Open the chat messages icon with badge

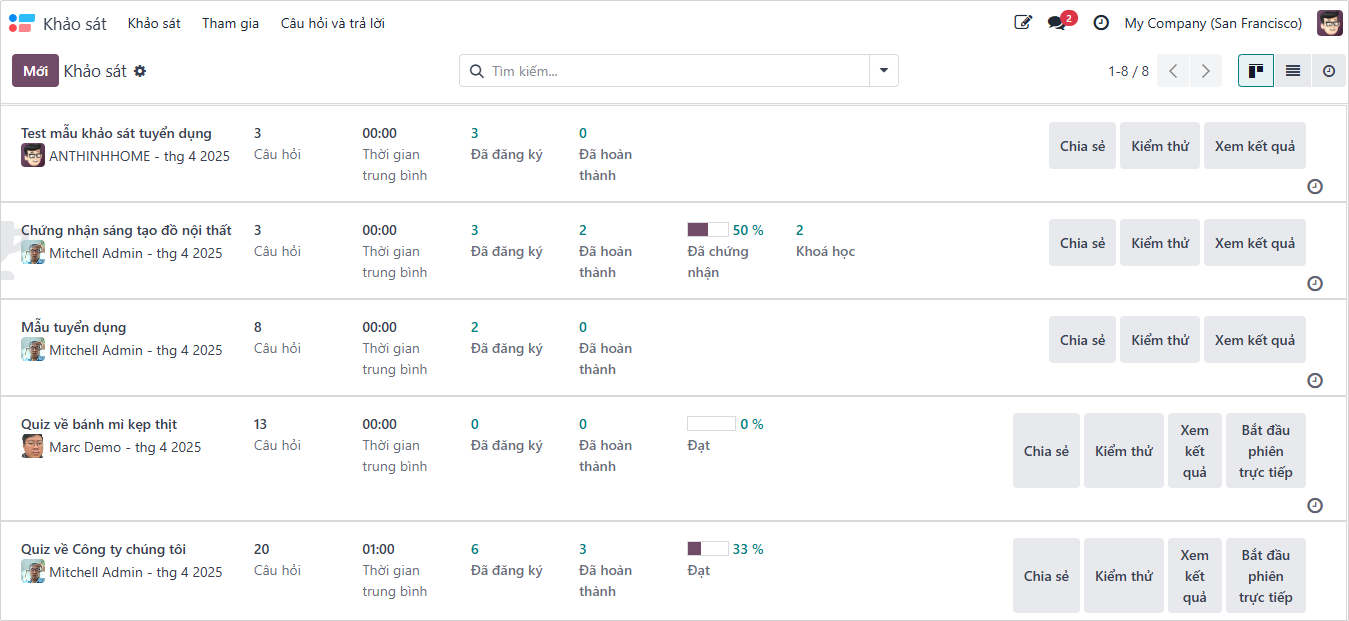coord(1057,23)
